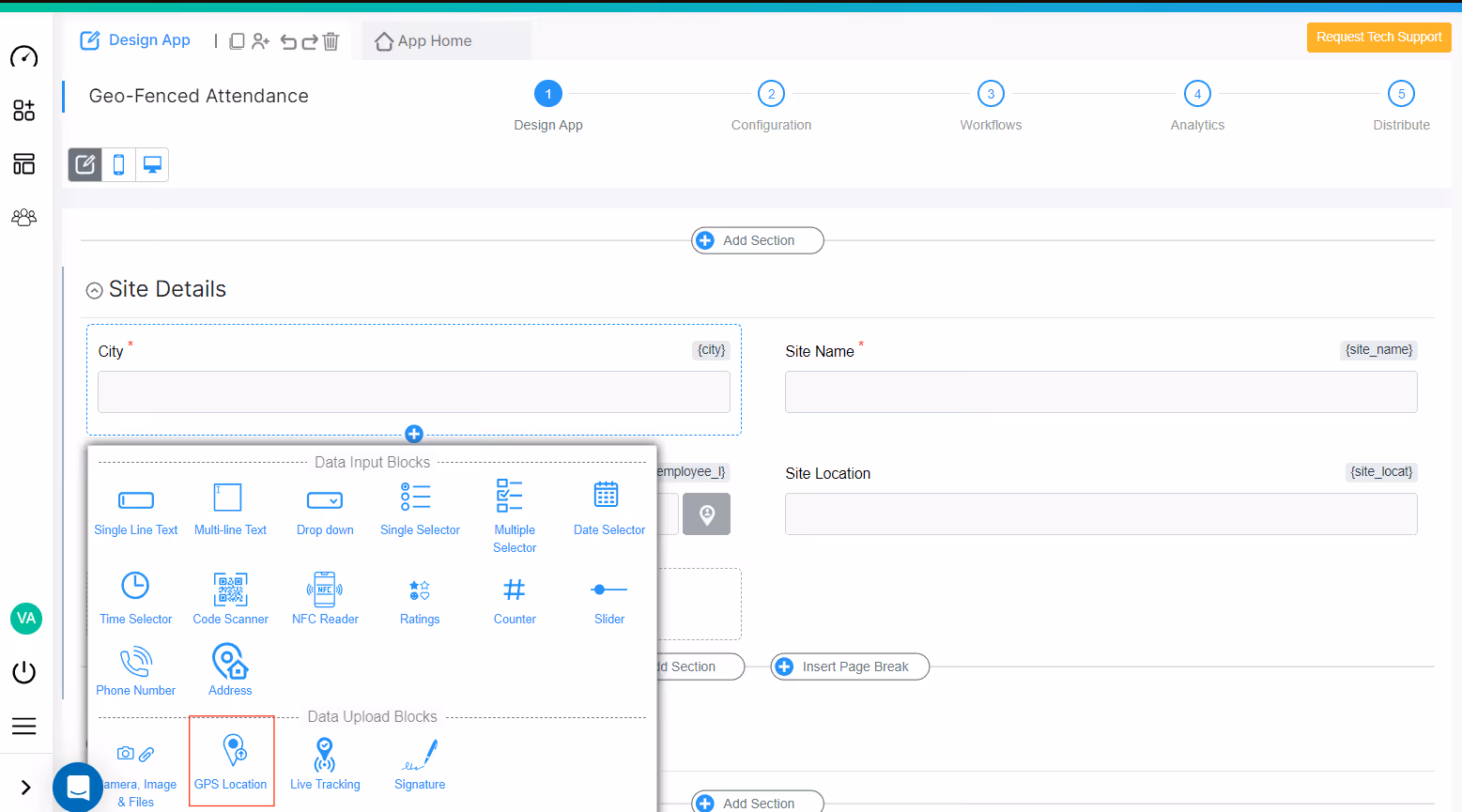
Task: Click the add apps grid icon in sidebar
Action: pos(24,110)
